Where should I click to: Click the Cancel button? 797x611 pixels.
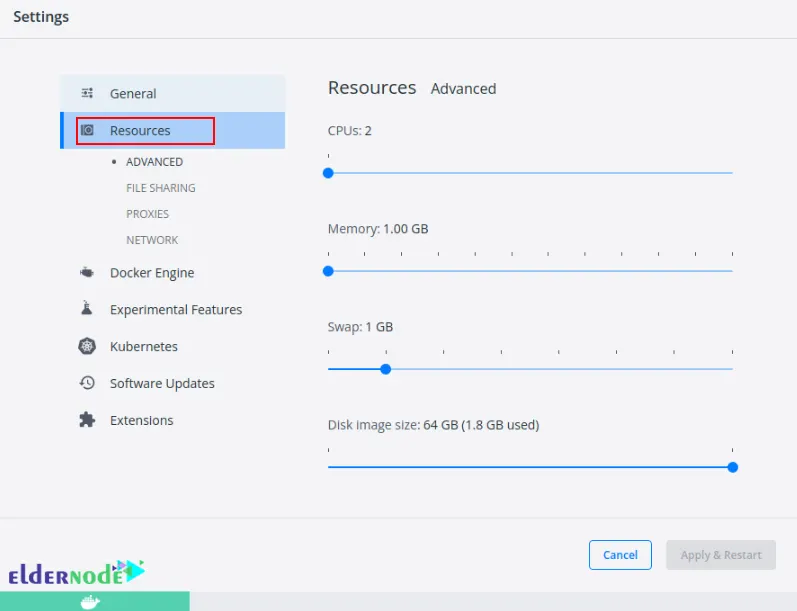pos(620,555)
